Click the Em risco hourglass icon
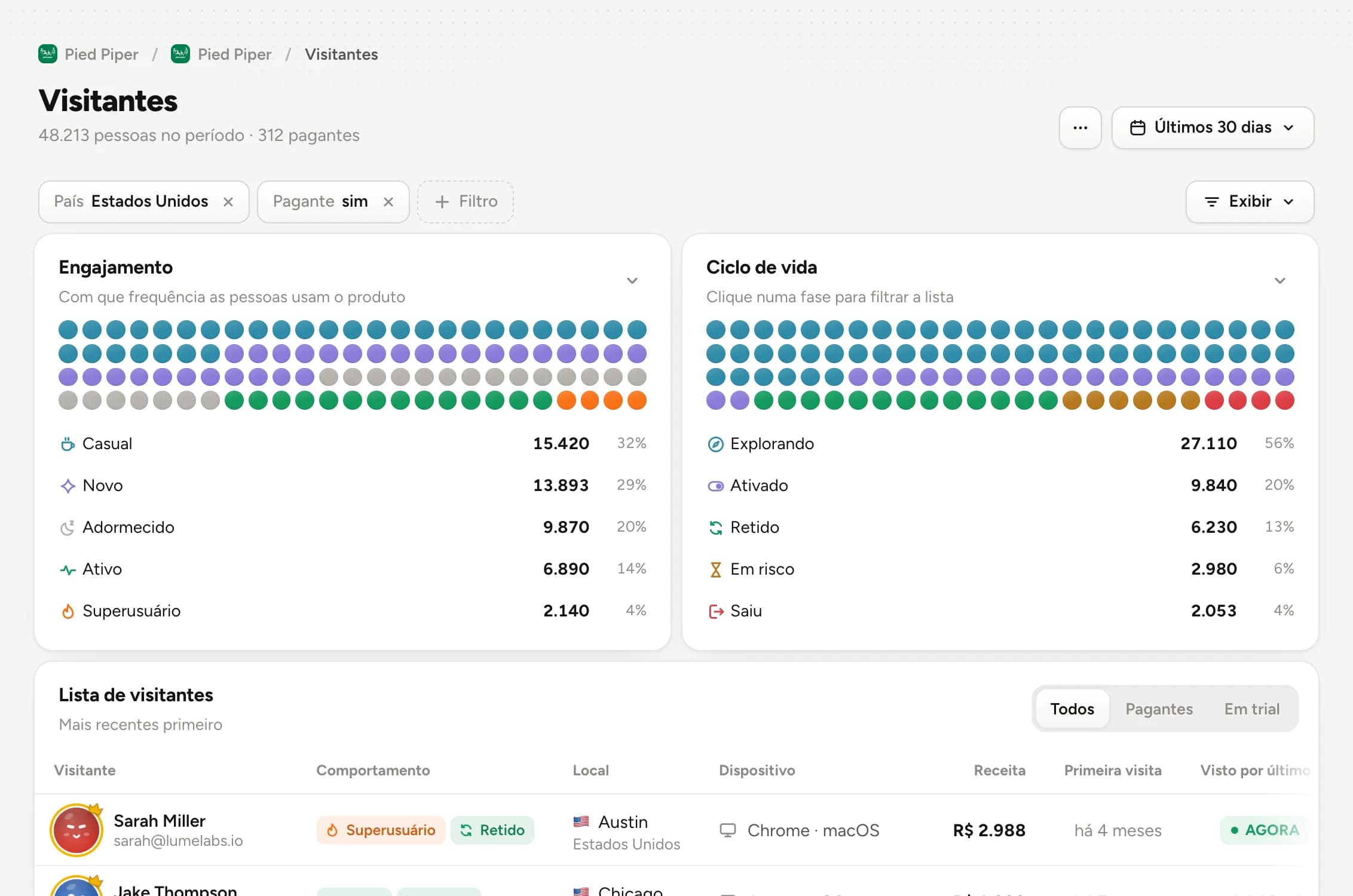The image size is (1353, 896). pos(715,569)
